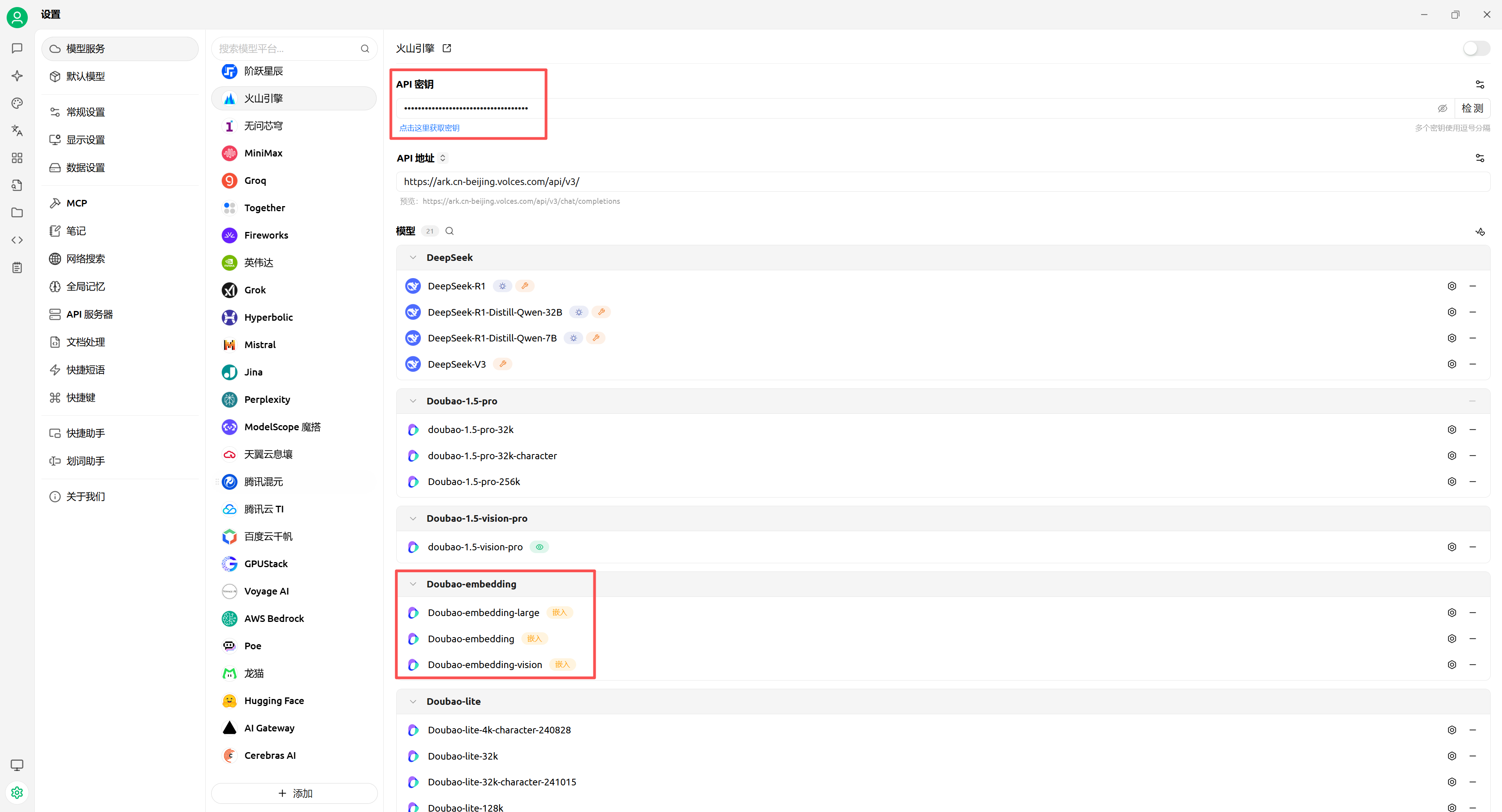The height and width of the screenshot is (812, 1502).
Task: Click the 检测 button to check key
Action: click(x=1471, y=108)
